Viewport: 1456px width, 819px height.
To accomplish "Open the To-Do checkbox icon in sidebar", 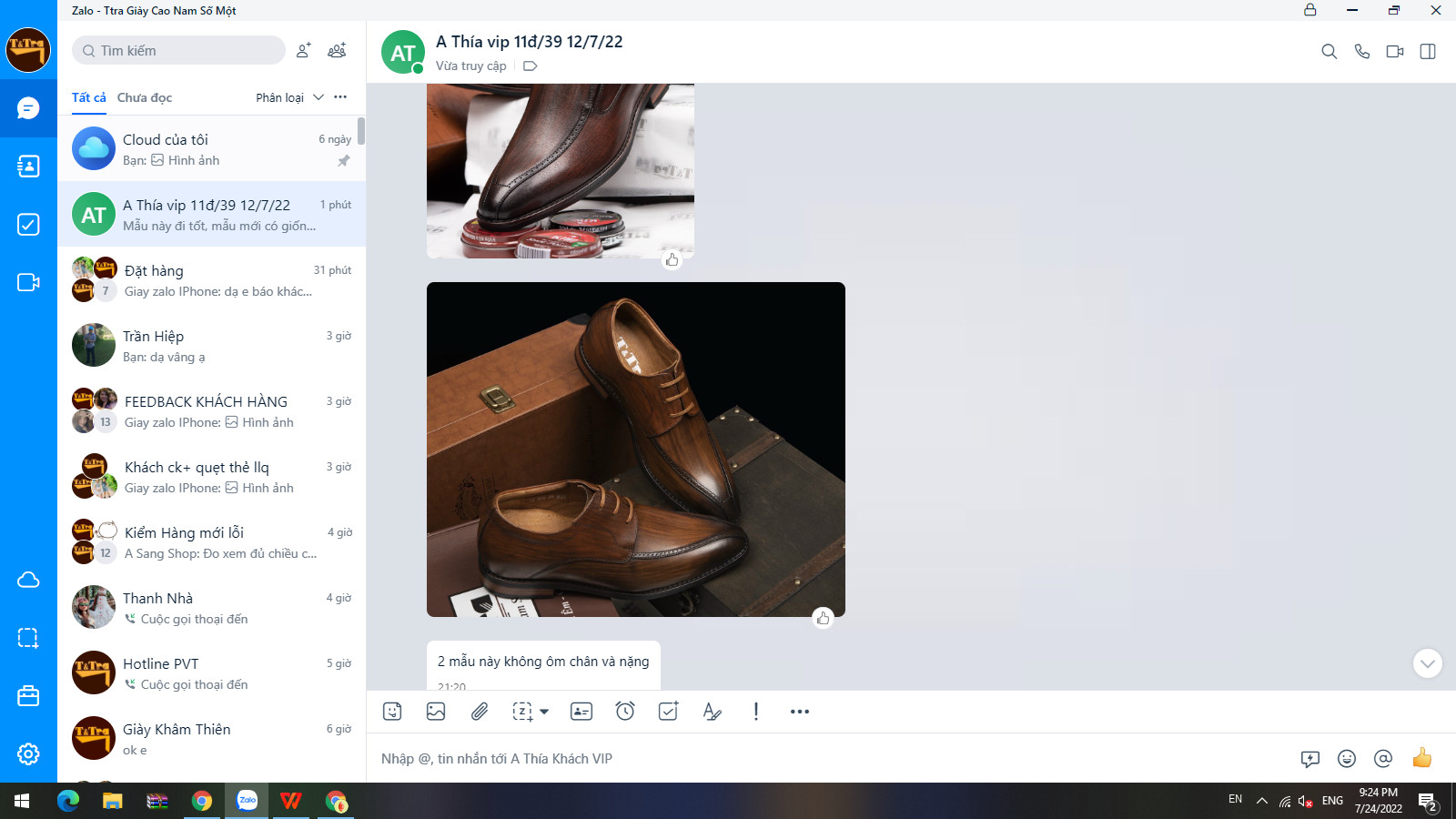I will pos(28,225).
